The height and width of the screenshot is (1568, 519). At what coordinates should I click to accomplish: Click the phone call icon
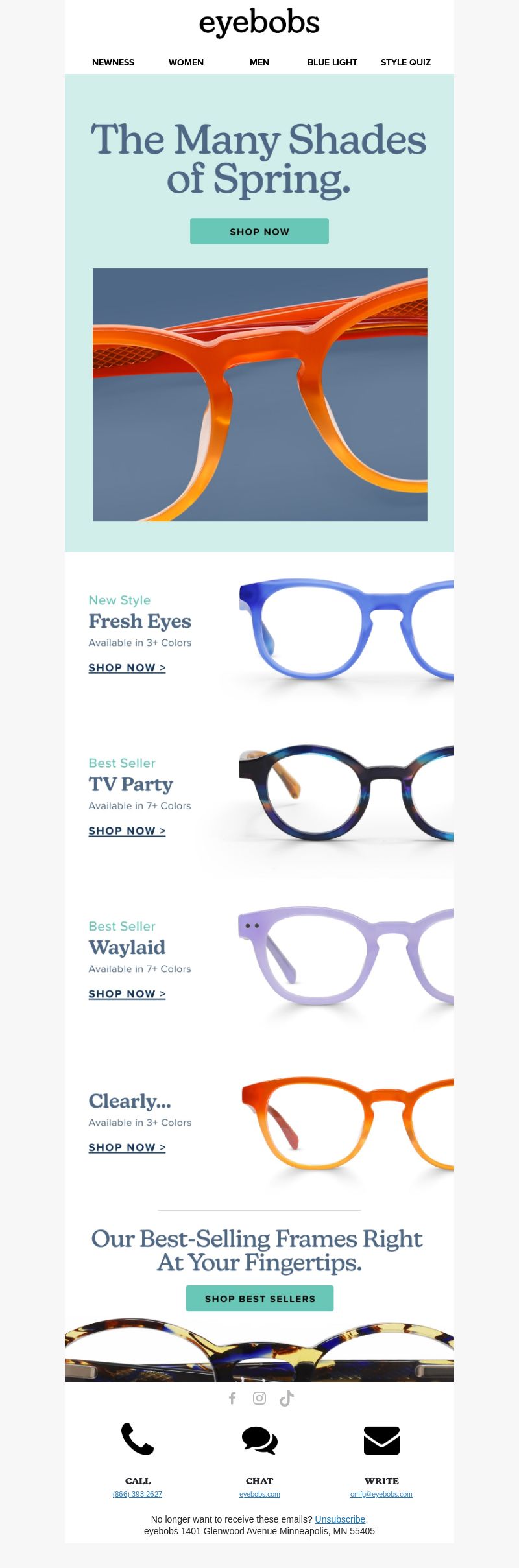coord(138,1440)
